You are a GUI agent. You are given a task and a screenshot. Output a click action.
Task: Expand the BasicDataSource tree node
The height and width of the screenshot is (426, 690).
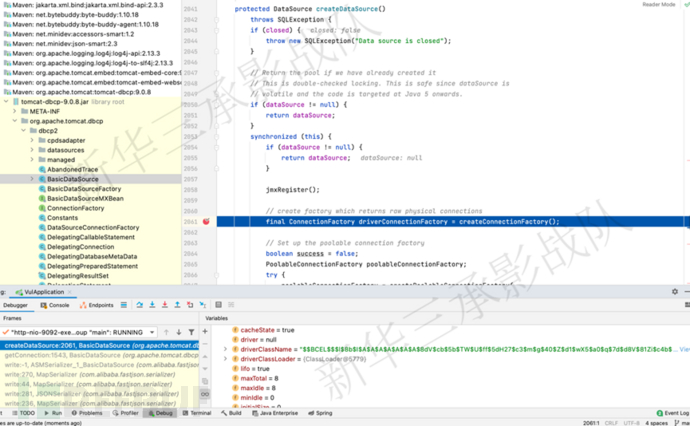coord(32,179)
